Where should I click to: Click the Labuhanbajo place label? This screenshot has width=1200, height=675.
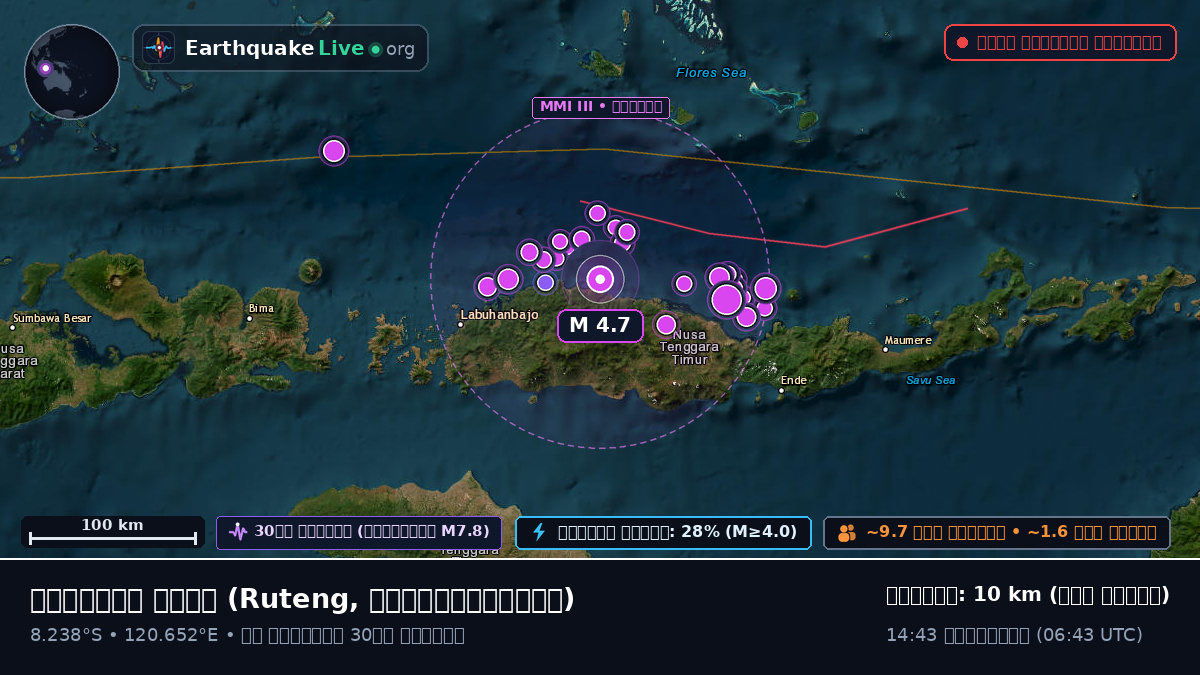499,315
